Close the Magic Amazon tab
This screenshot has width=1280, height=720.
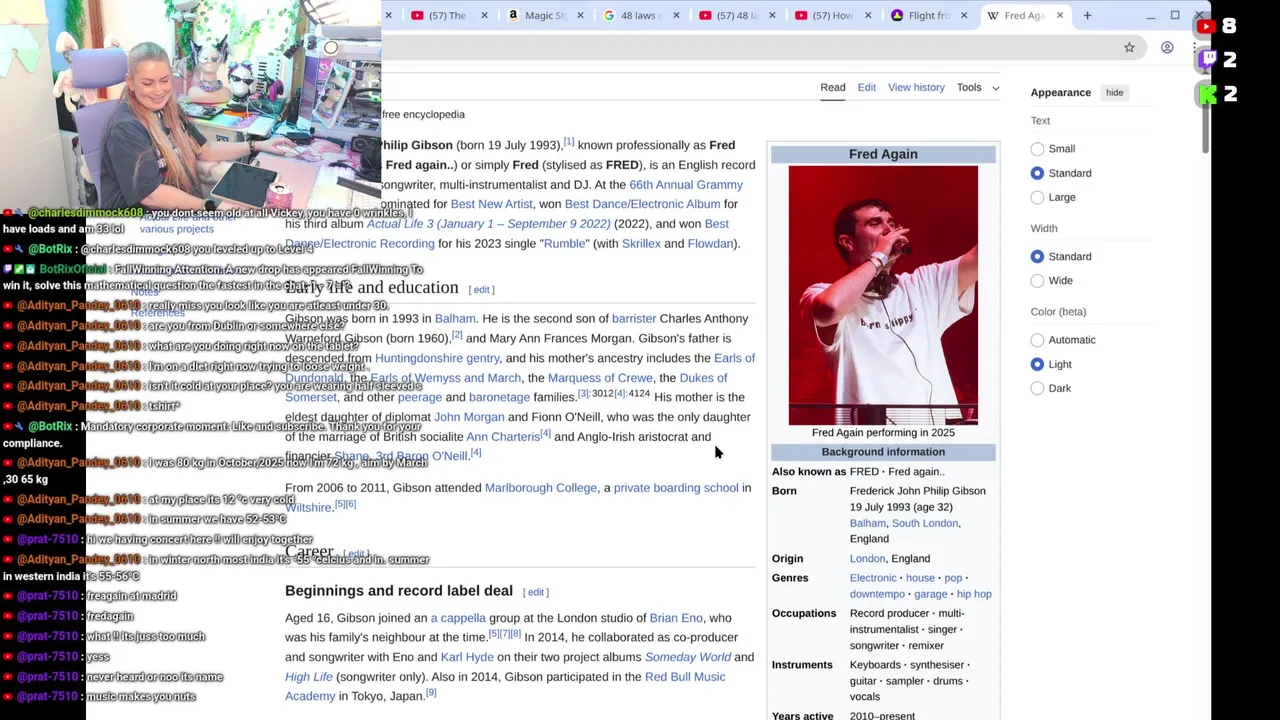tap(580, 15)
